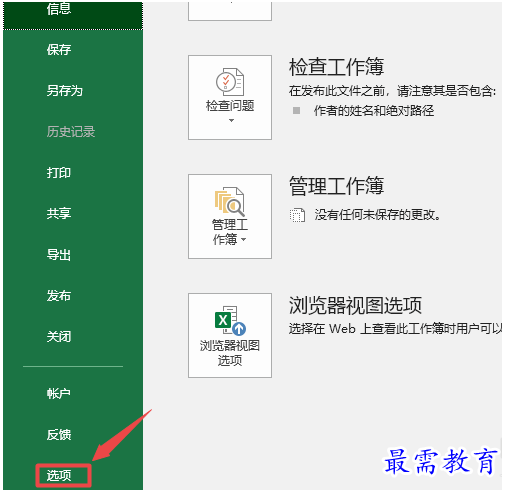The image size is (506, 493).
Task: Select 导出 in the green sidebar
Action: coord(59,255)
